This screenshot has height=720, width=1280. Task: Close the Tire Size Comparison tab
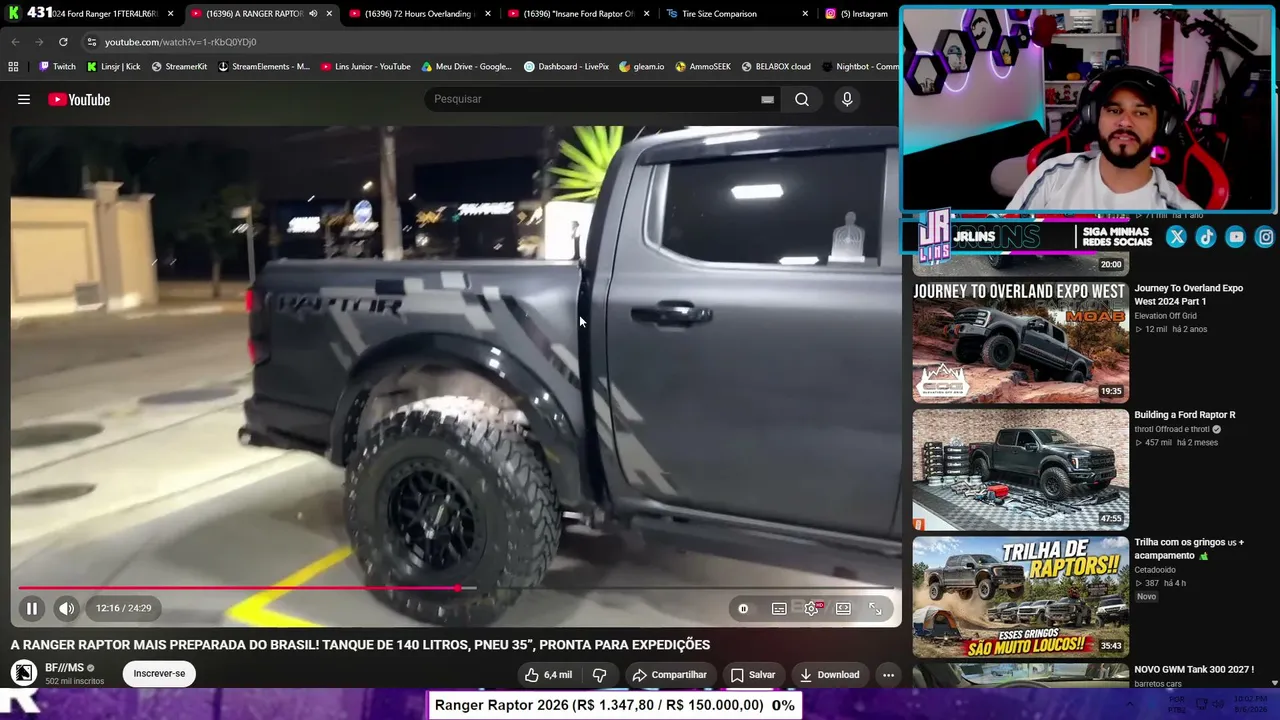805,14
